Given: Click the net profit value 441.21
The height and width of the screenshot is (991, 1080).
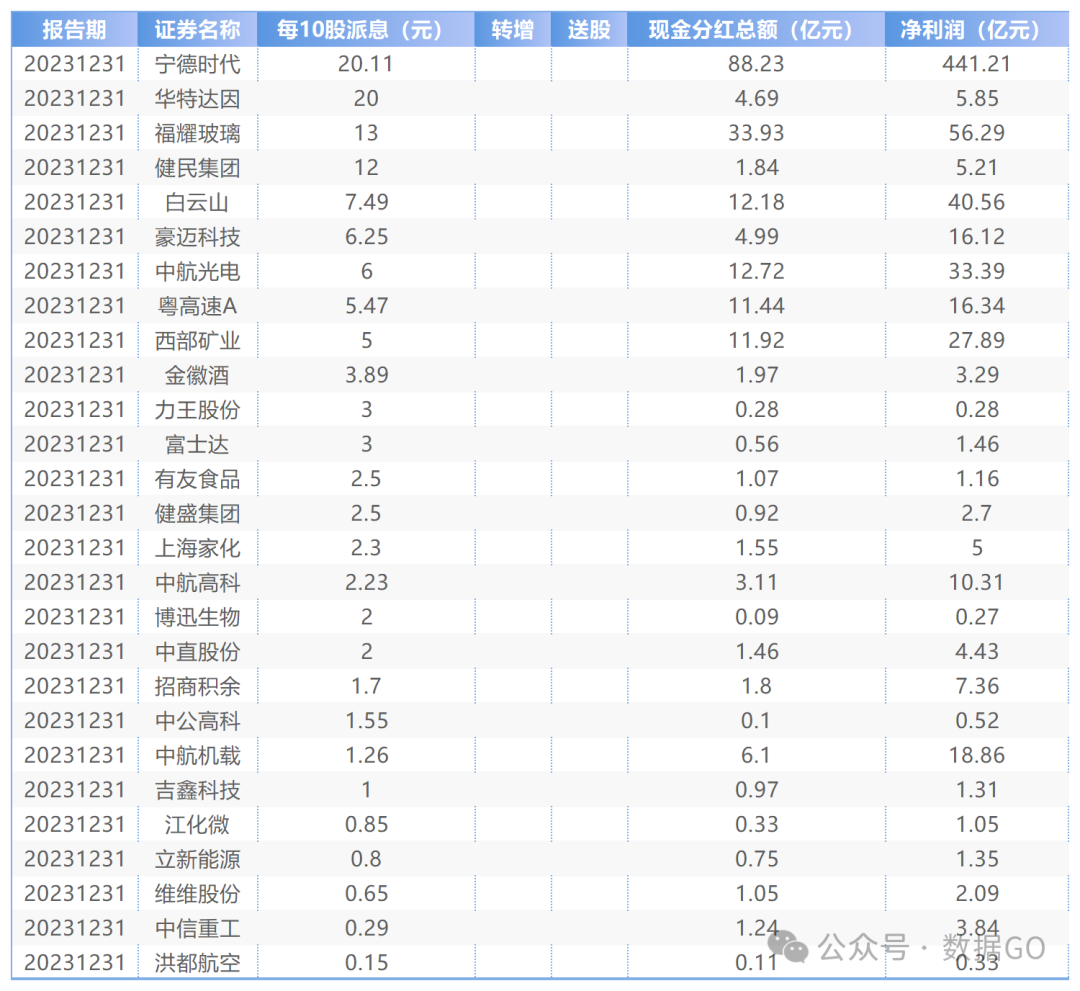Looking at the screenshot, I should click(x=977, y=64).
